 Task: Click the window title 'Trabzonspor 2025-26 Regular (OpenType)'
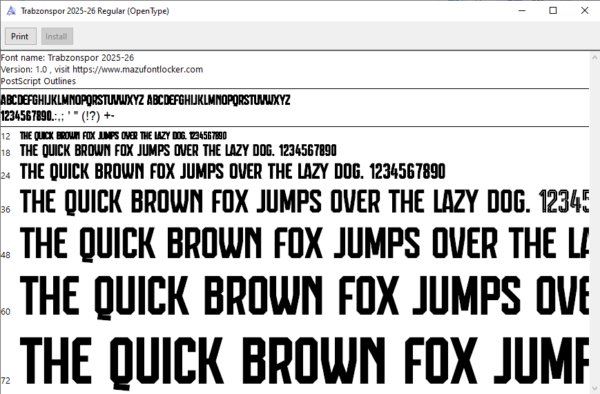pos(95,11)
